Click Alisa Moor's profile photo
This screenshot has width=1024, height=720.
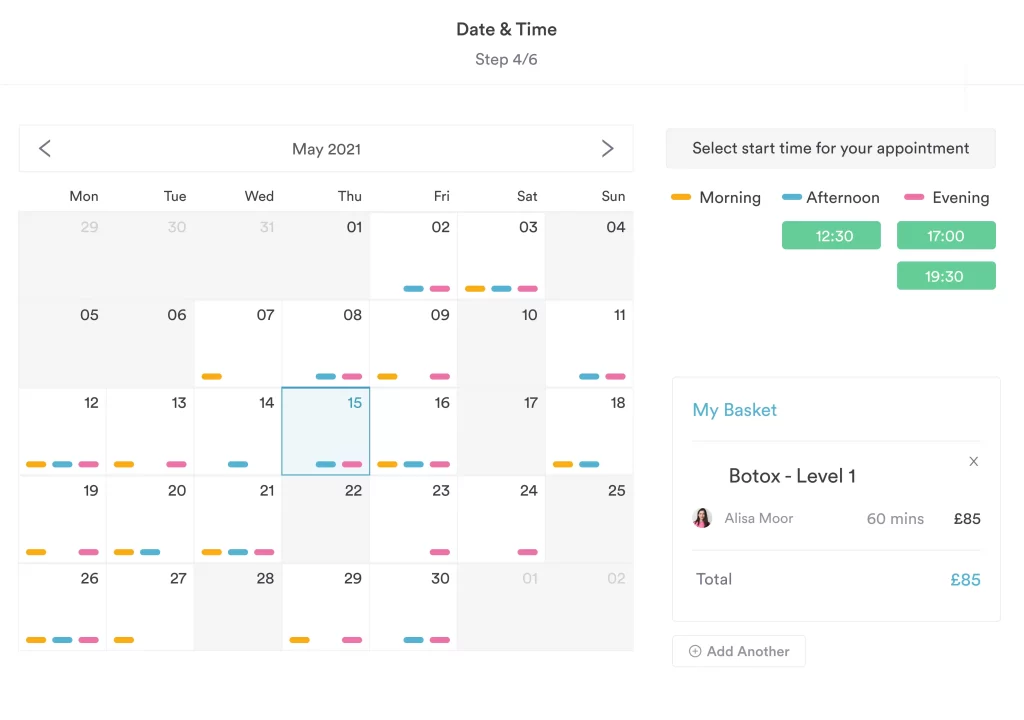701,518
